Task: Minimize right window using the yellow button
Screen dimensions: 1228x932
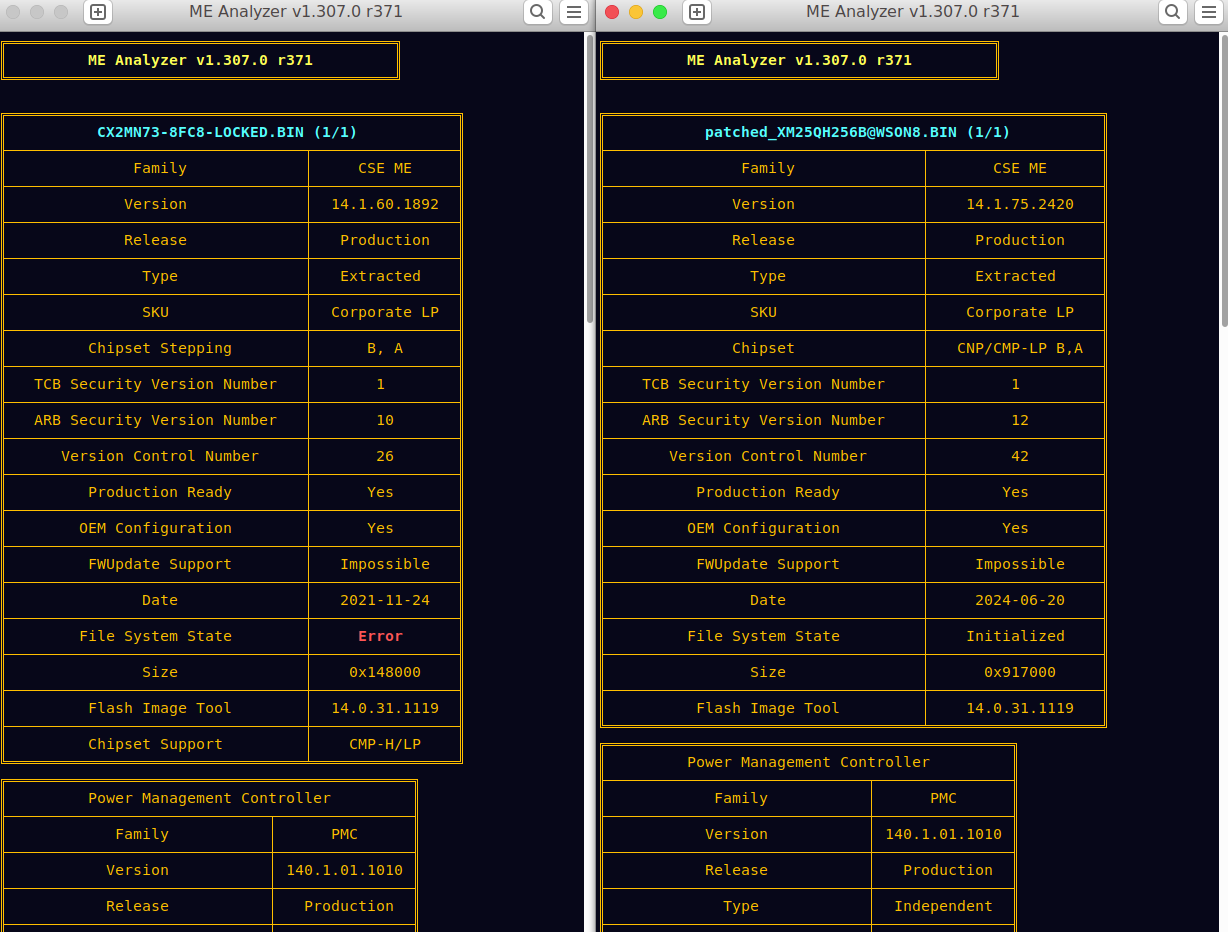Action: (x=636, y=12)
